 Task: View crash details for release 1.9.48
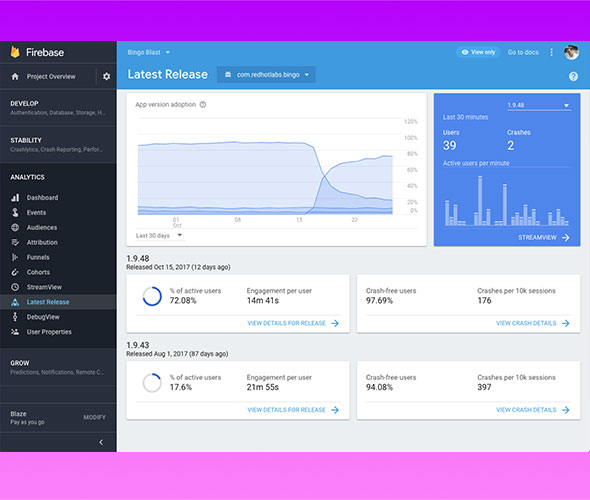533,323
